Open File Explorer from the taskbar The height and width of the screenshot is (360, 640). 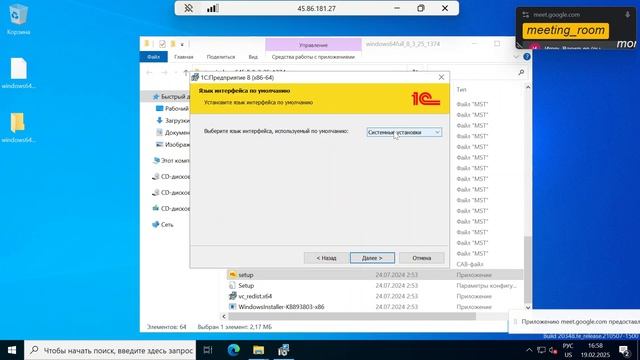pos(258,350)
